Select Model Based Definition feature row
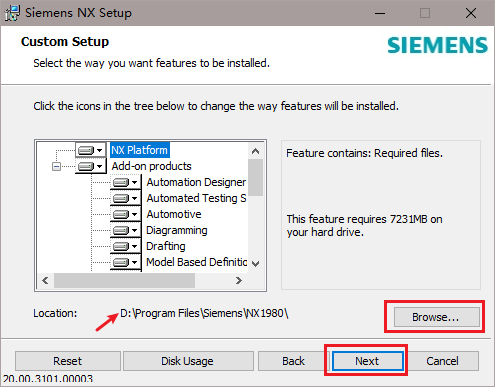 tap(197, 262)
